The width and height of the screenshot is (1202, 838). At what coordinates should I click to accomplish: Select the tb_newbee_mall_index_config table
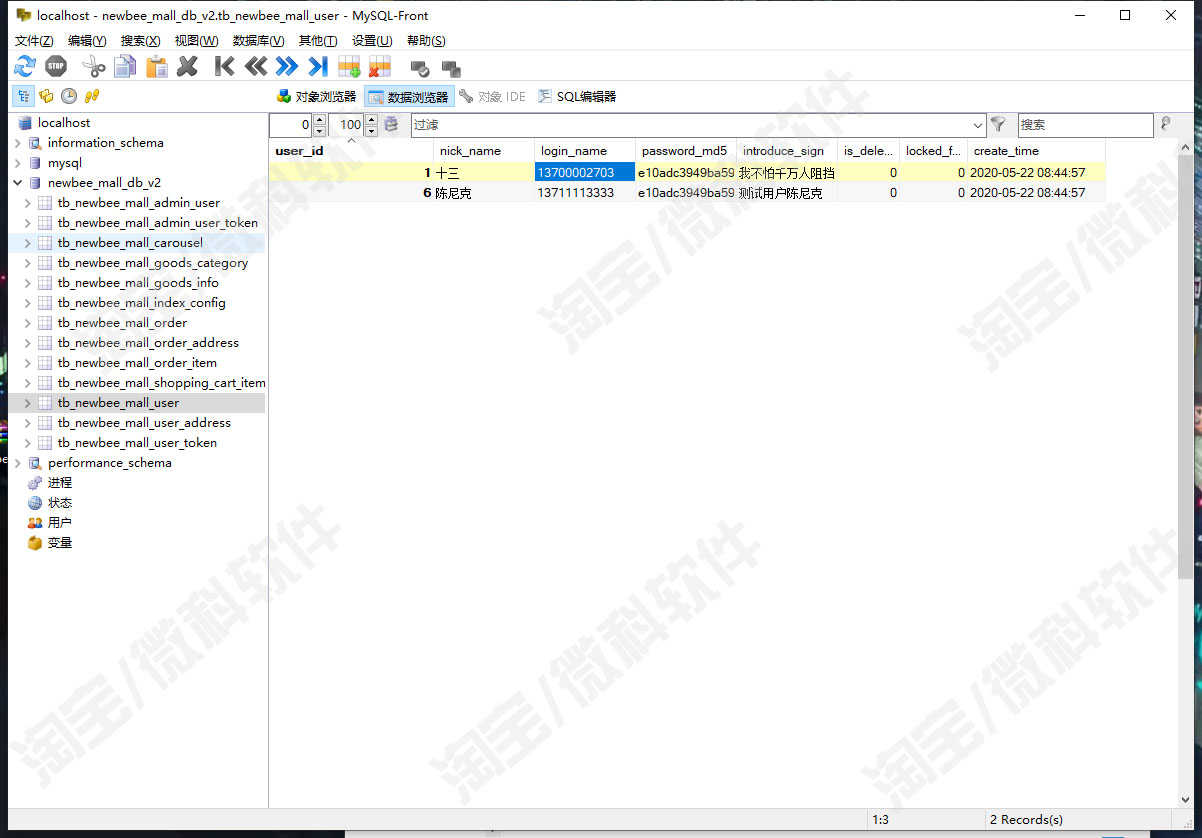[x=141, y=303]
